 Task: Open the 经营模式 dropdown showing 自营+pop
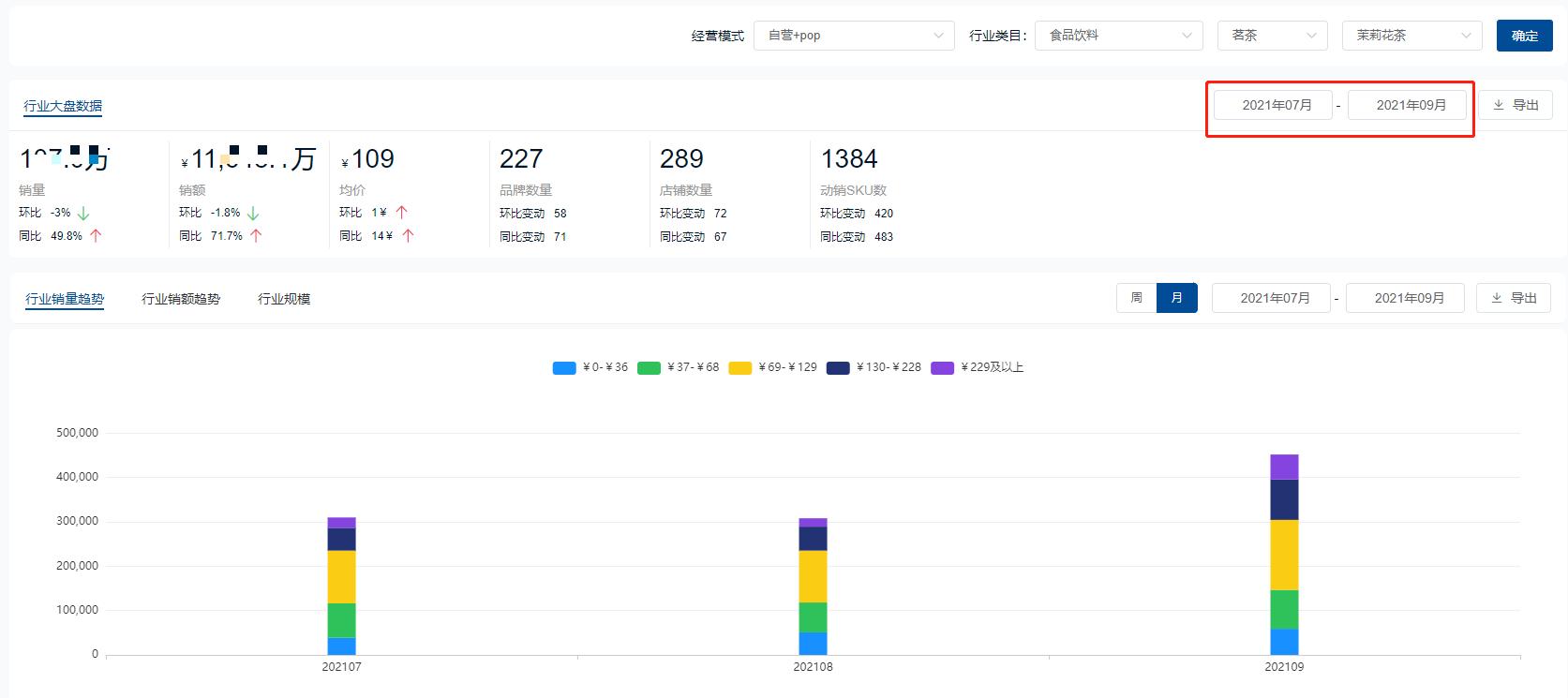(x=853, y=36)
